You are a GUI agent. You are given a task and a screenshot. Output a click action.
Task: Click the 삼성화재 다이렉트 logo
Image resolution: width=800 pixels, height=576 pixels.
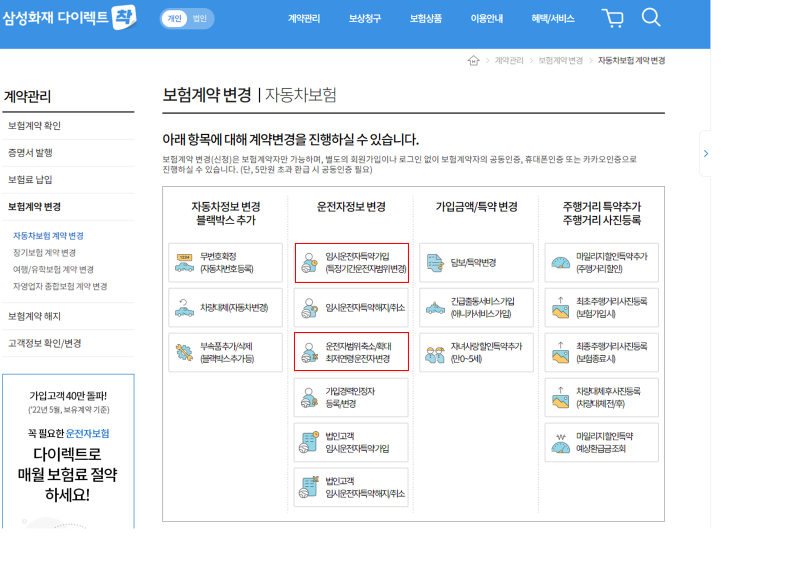69,17
